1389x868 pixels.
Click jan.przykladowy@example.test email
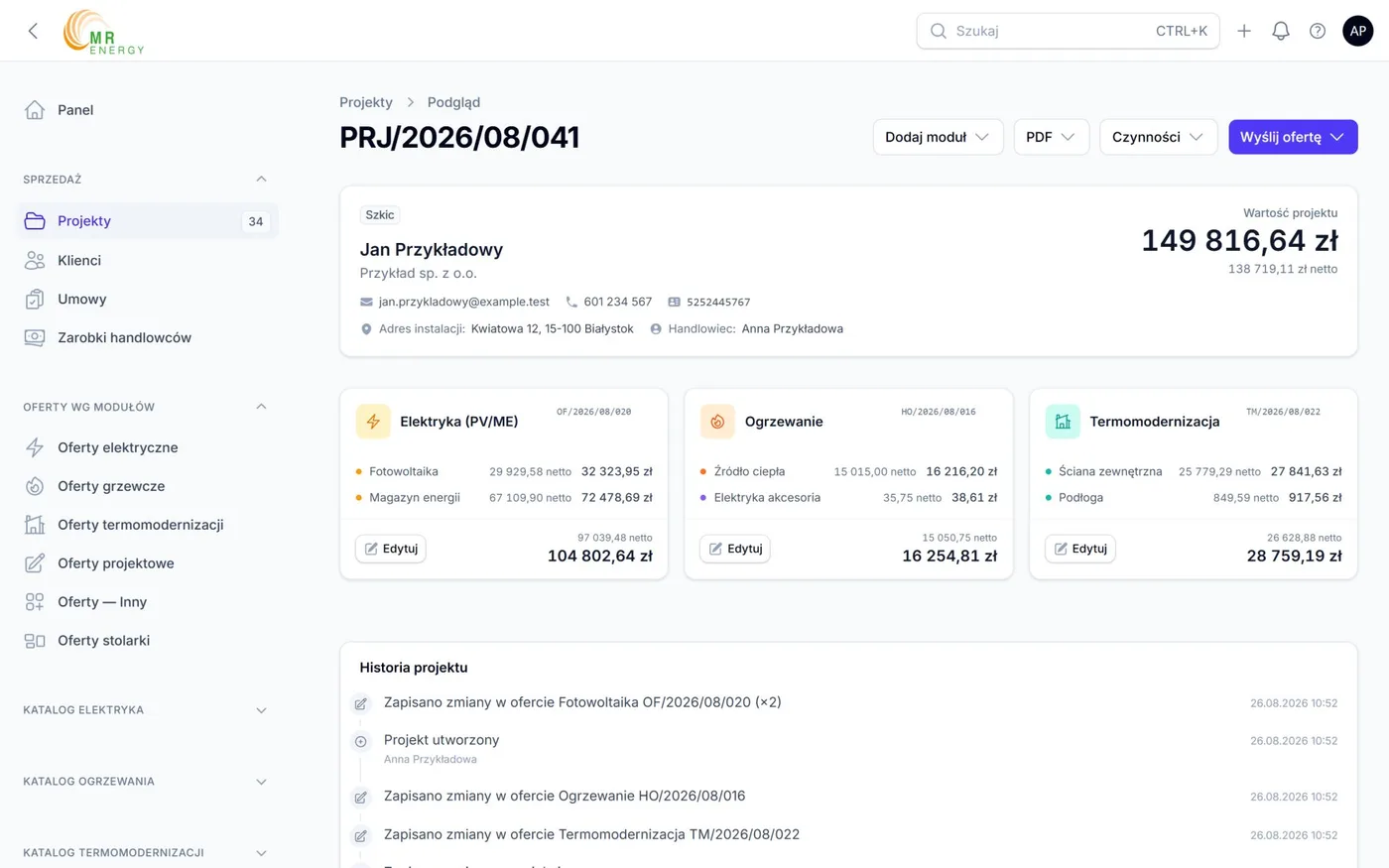click(x=463, y=302)
